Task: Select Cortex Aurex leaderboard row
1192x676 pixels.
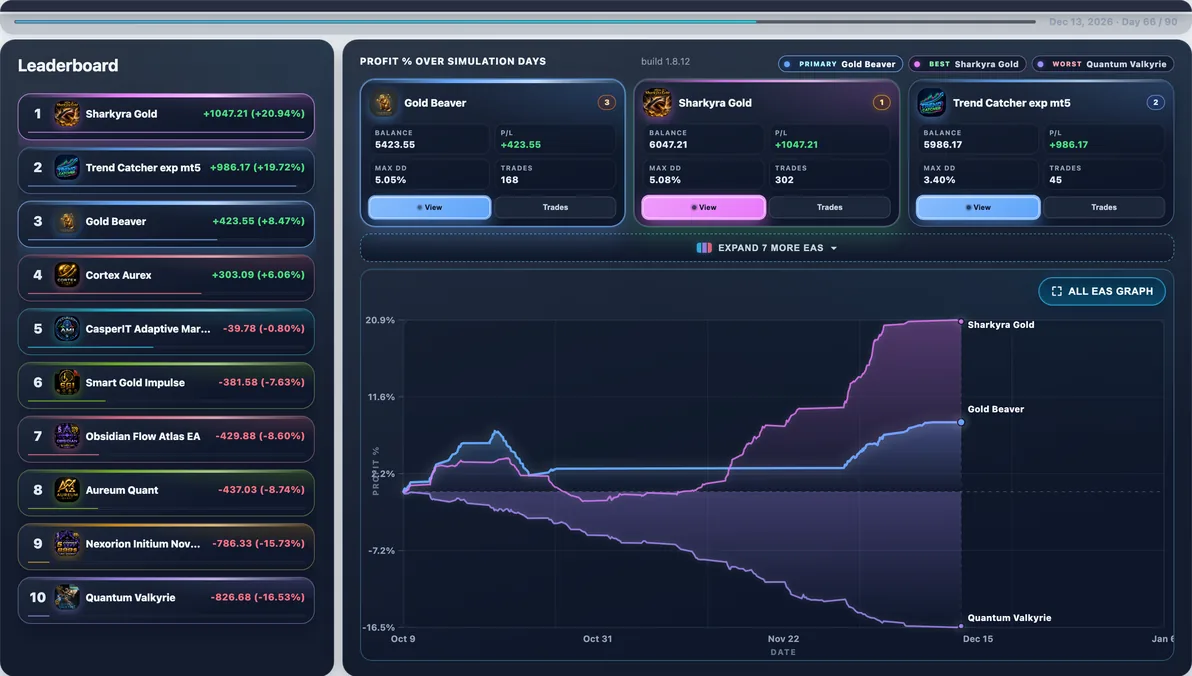Action: point(166,278)
